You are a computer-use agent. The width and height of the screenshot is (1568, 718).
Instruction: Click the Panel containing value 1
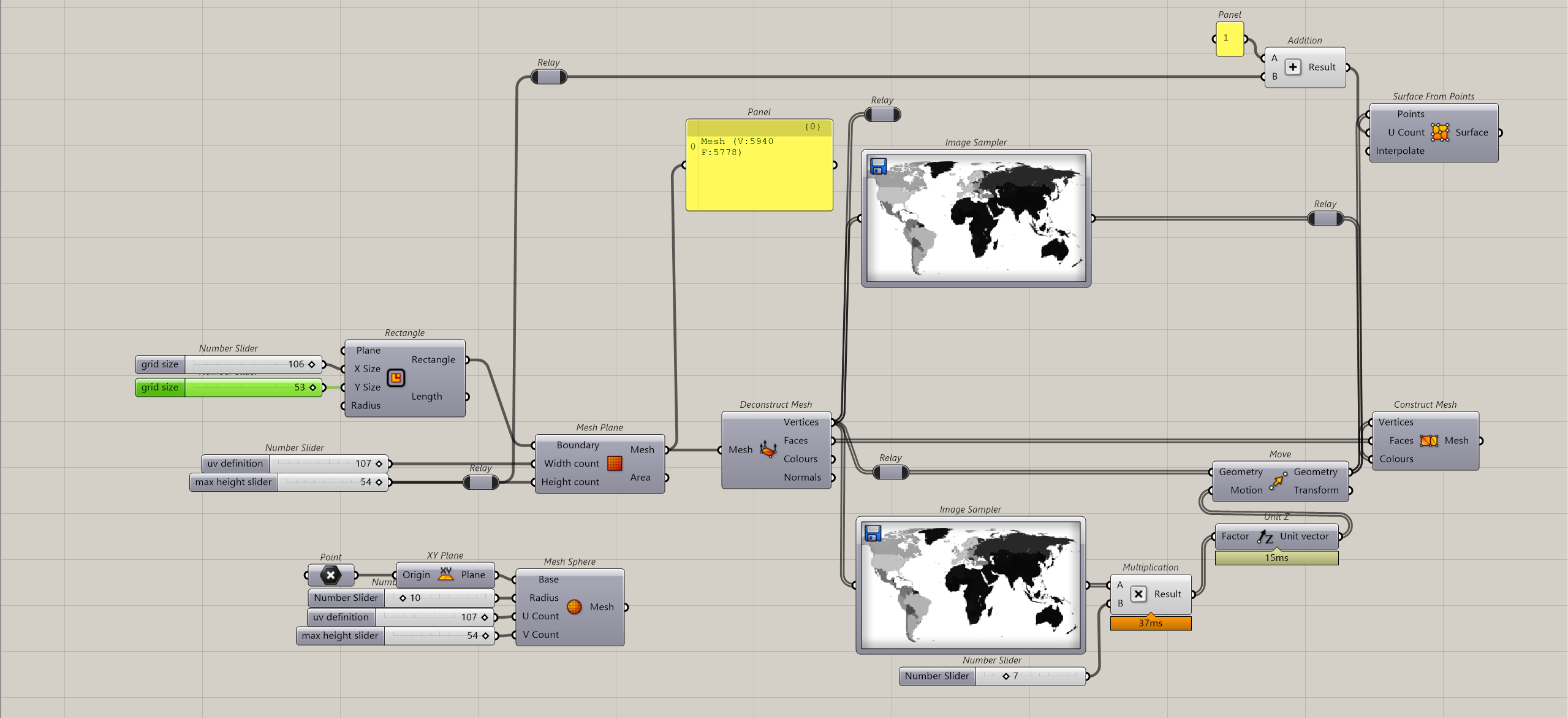(x=1230, y=38)
